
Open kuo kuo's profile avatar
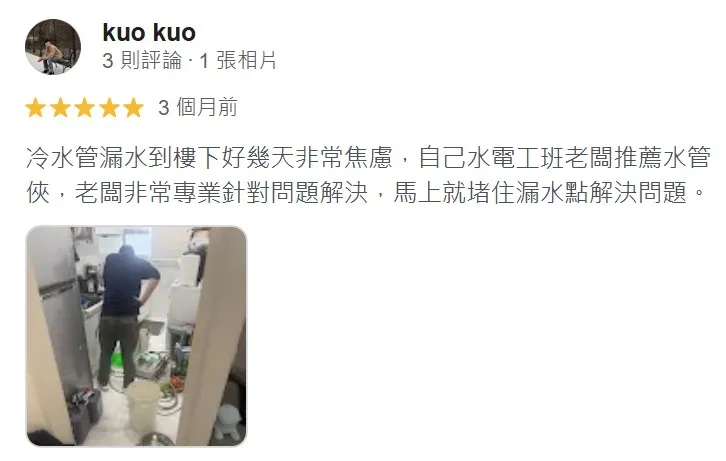53,47
